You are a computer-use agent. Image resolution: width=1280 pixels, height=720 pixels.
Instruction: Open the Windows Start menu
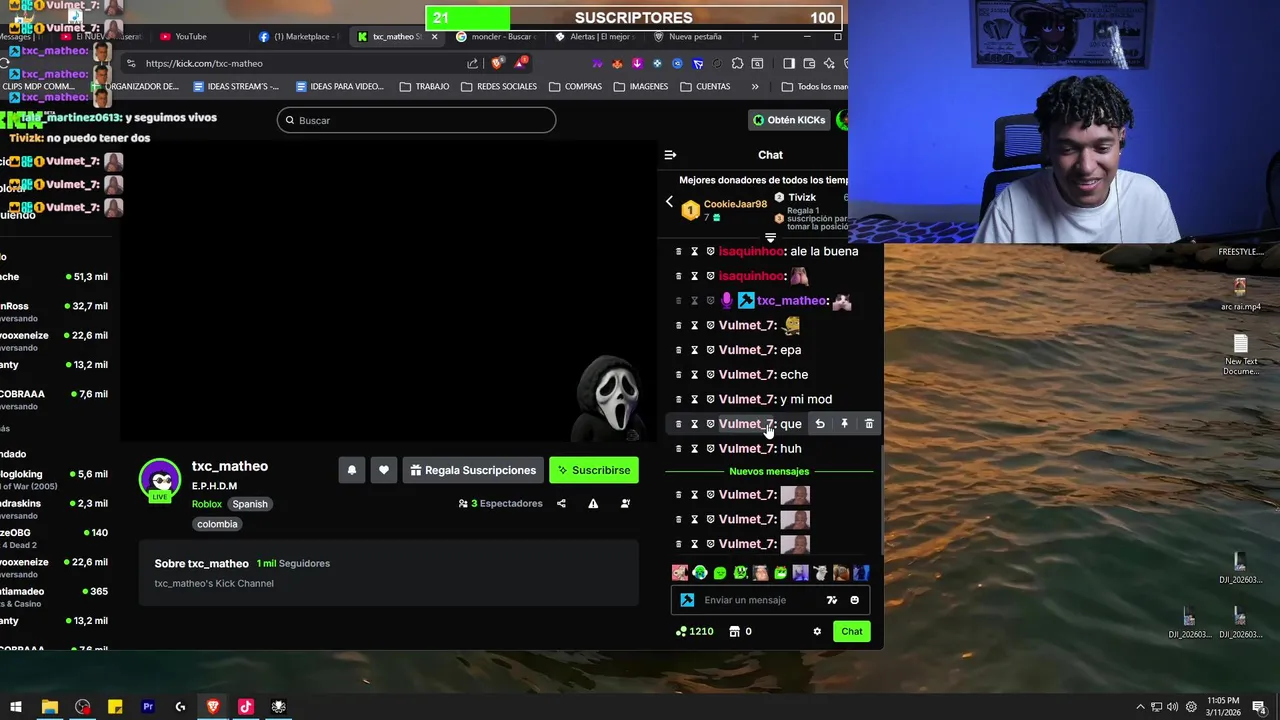16,707
